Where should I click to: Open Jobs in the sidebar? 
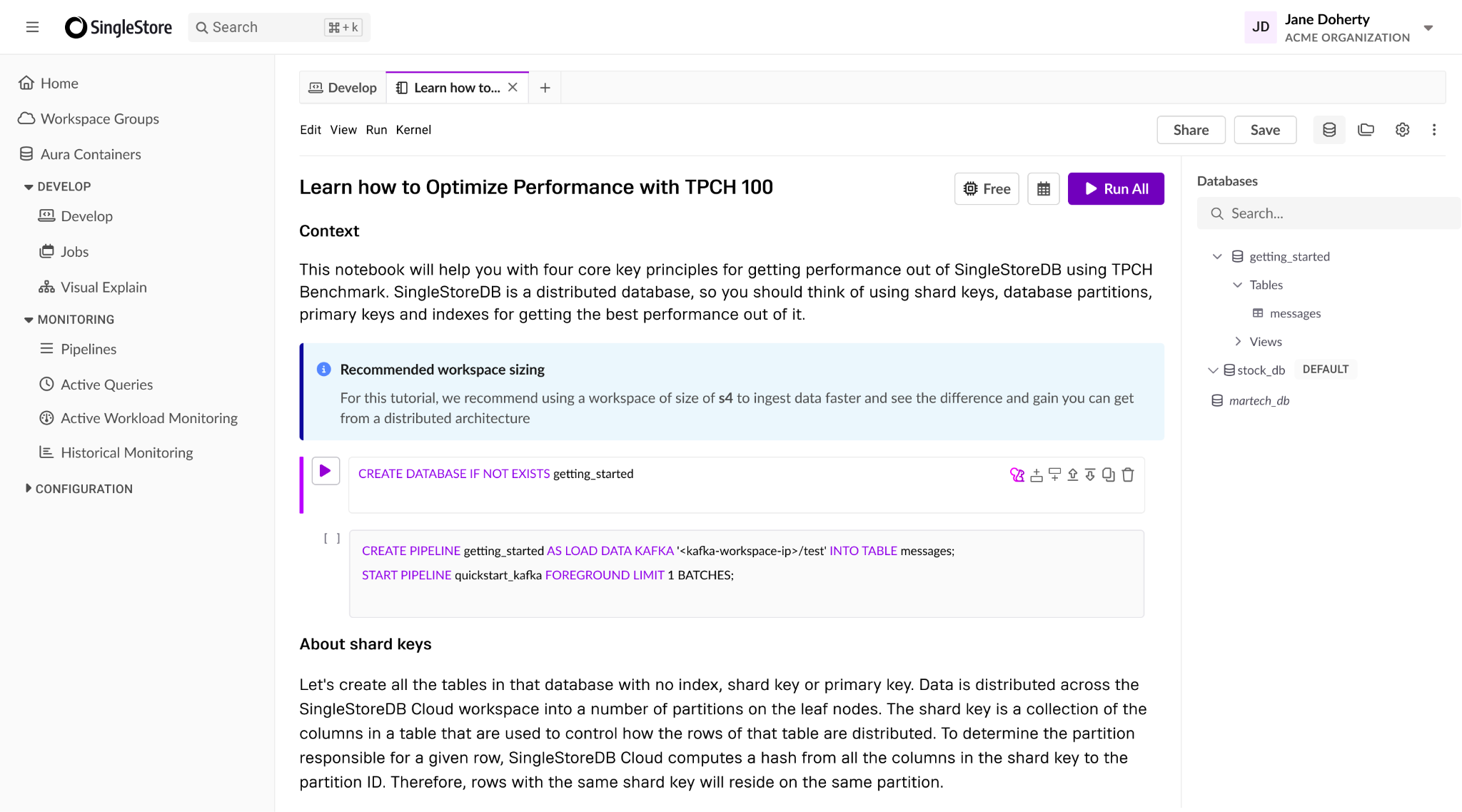[x=64, y=252]
